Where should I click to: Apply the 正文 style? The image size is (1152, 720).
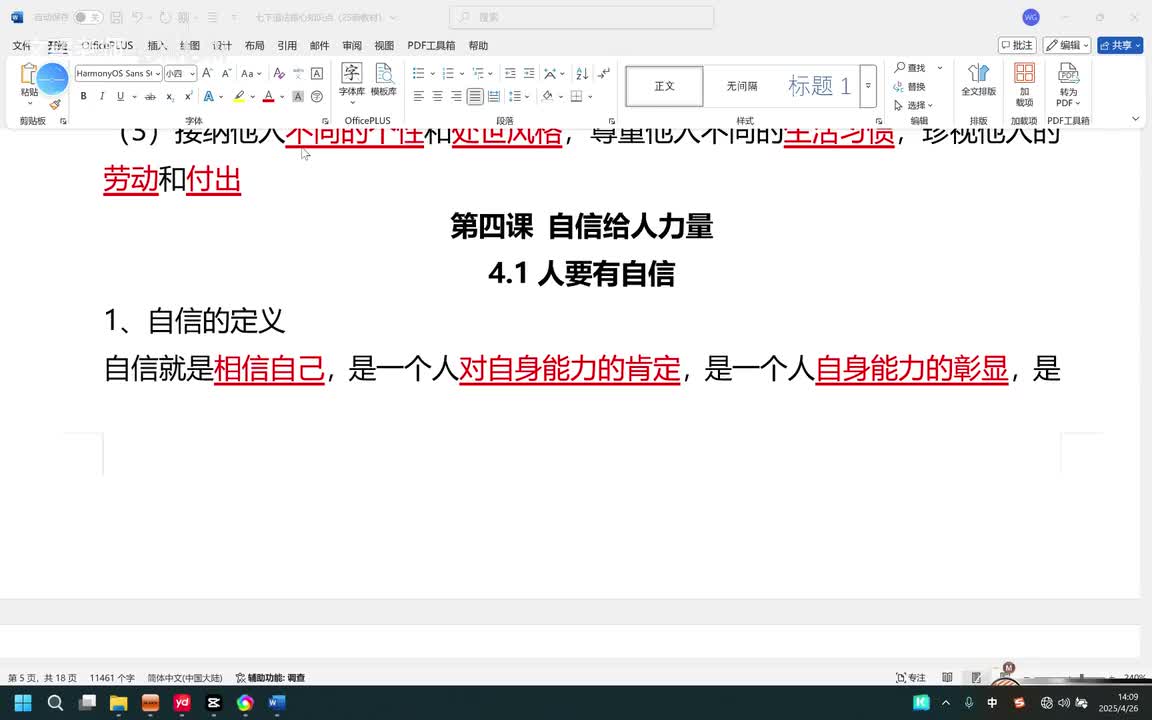[664, 86]
